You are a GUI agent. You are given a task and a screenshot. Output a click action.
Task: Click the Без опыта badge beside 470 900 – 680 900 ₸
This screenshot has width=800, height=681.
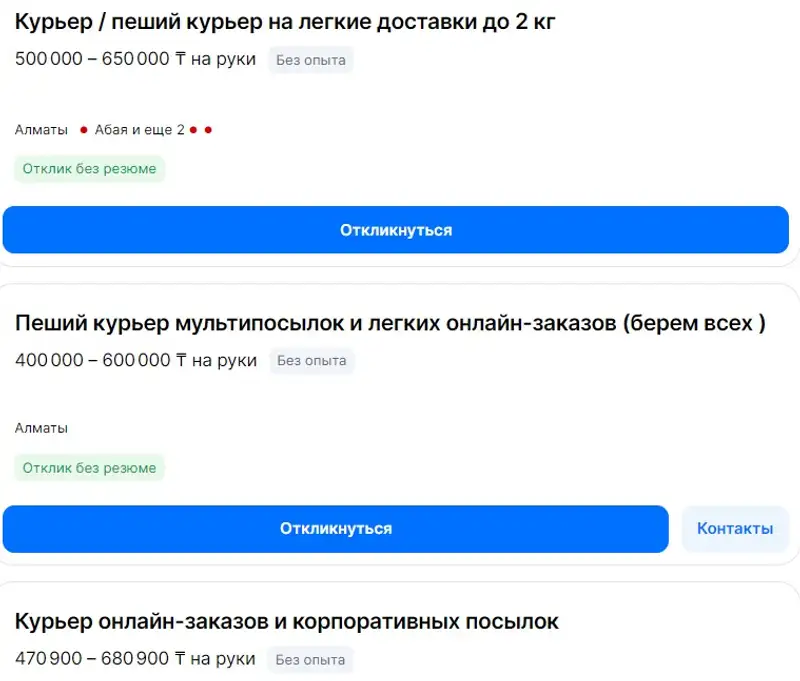pos(311,660)
